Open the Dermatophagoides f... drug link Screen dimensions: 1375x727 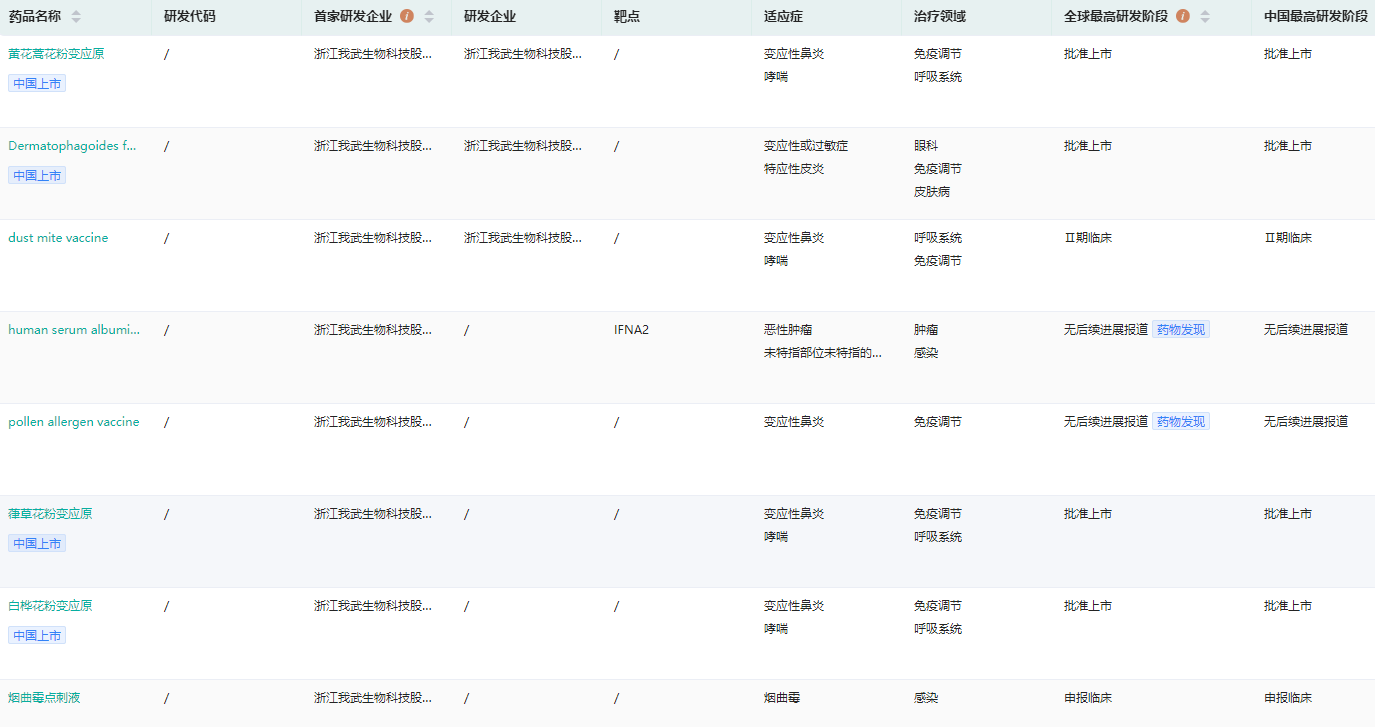pyautogui.click(x=72, y=146)
